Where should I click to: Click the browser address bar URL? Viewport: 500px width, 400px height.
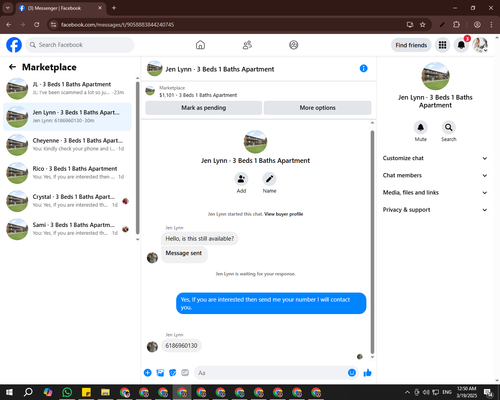coord(117,25)
